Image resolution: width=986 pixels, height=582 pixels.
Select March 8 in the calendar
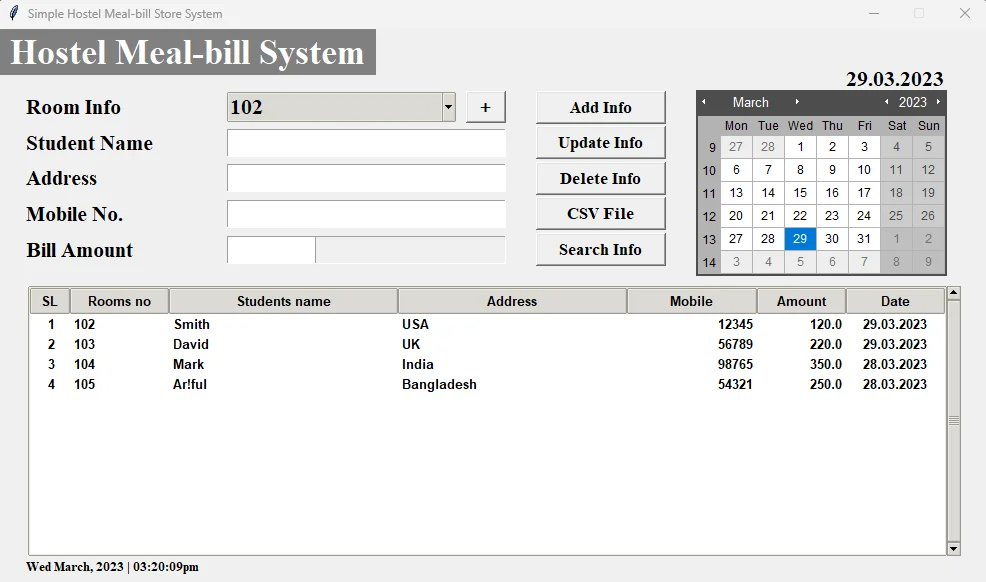click(800, 170)
